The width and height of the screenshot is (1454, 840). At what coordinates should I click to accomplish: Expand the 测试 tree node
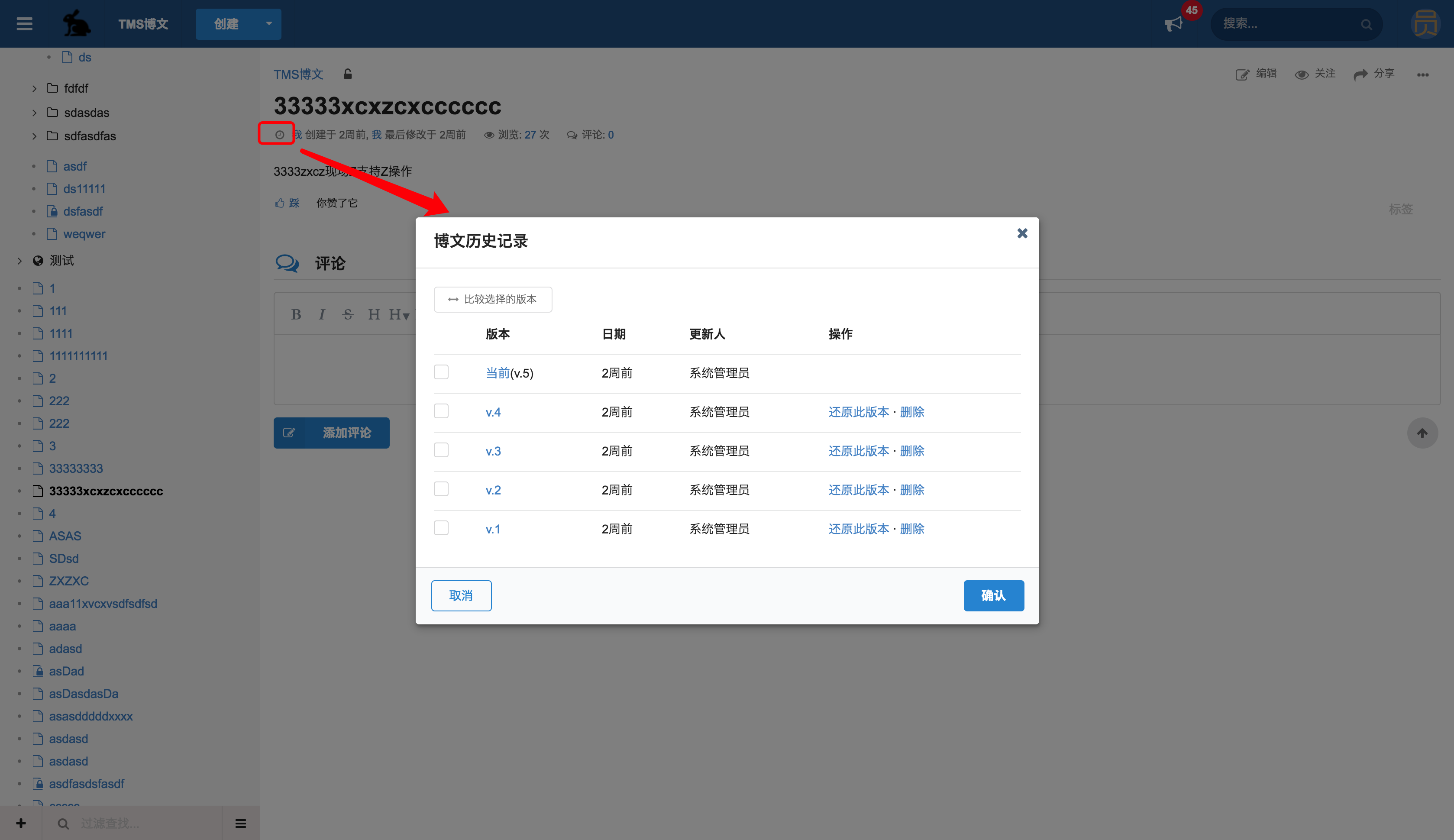pyautogui.click(x=19, y=261)
